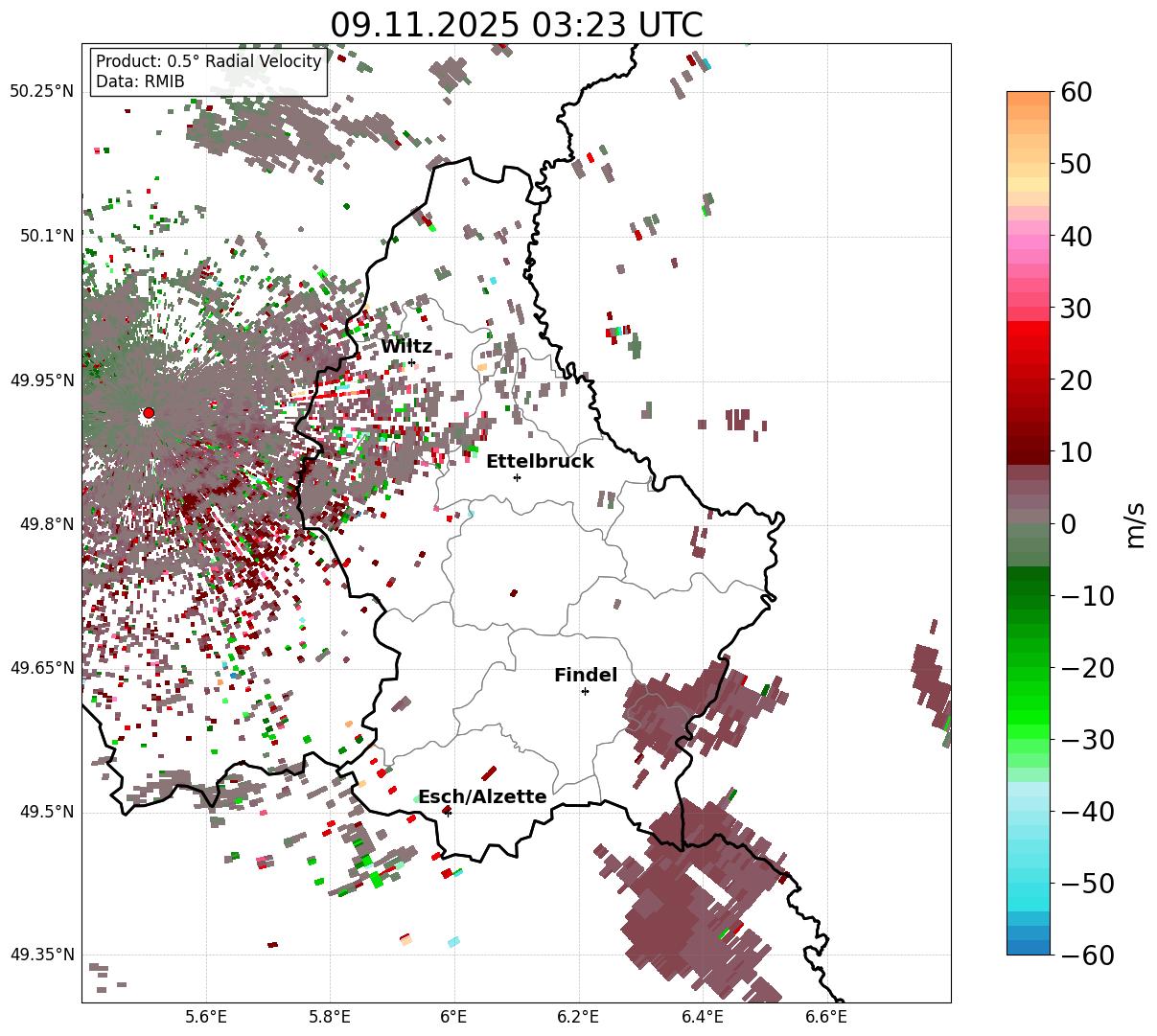Click the echo patch at map's right edge

point(930,680)
